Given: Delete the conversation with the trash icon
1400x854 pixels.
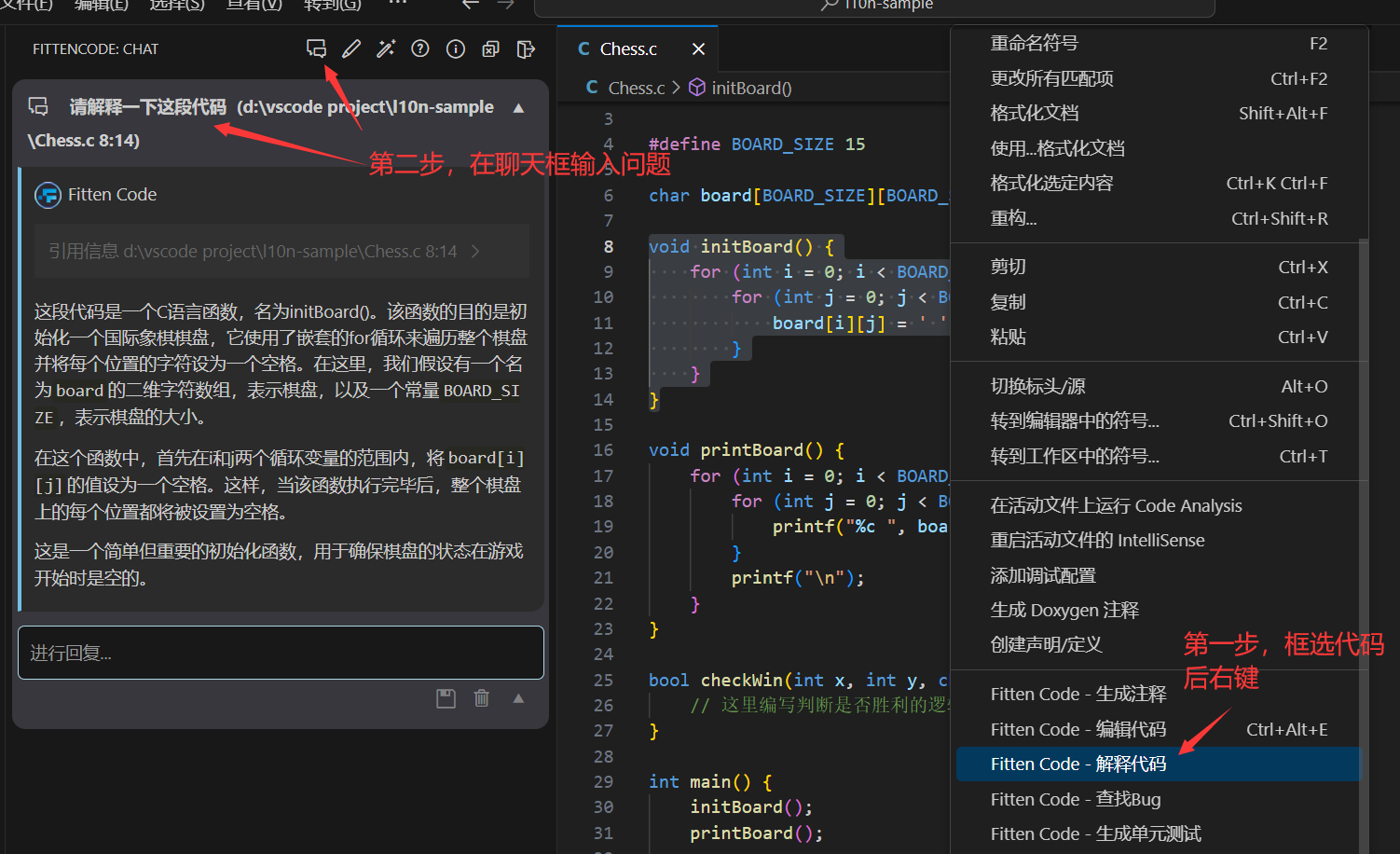Looking at the screenshot, I should [x=482, y=698].
